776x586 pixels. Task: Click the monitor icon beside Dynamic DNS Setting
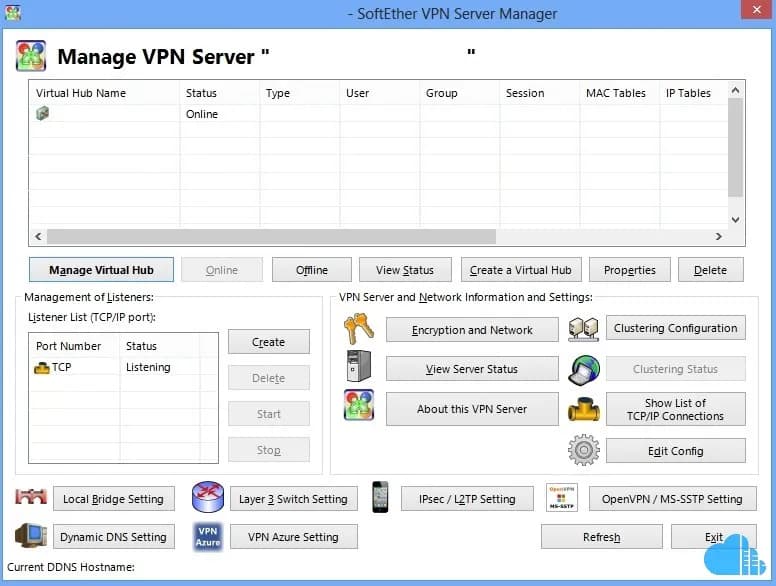click(31, 536)
